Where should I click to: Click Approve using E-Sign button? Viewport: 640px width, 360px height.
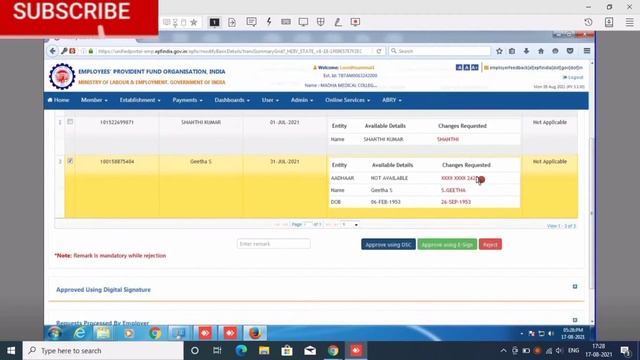click(x=447, y=244)
